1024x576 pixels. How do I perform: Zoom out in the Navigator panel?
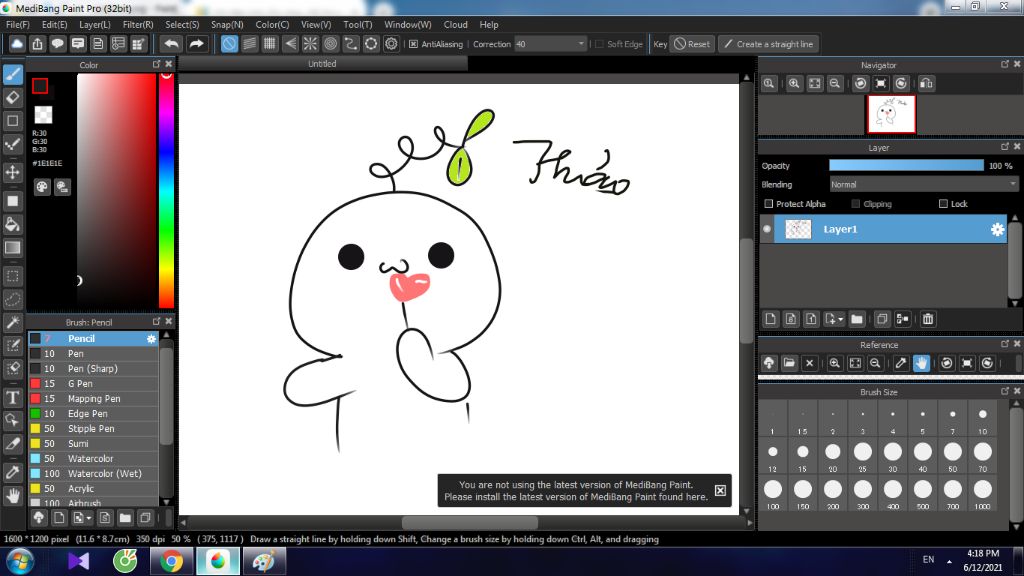pos(835,84)
